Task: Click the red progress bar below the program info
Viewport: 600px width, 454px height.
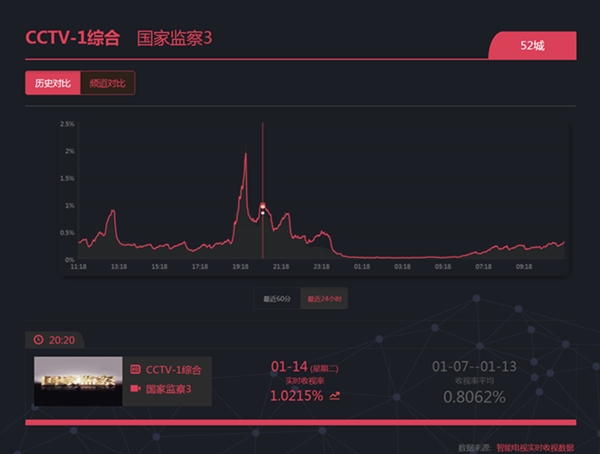Action: point(300,422)
